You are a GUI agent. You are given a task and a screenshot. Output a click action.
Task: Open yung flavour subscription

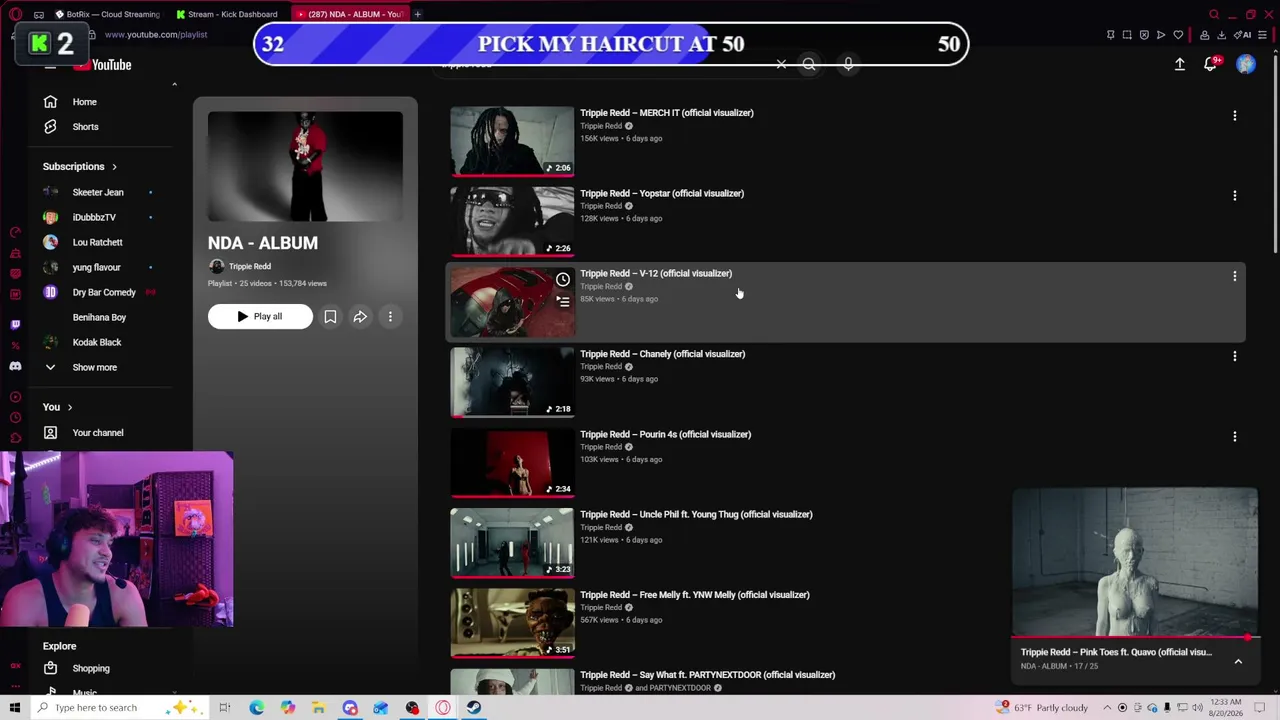pyautogui.click(x=96, y=267)
